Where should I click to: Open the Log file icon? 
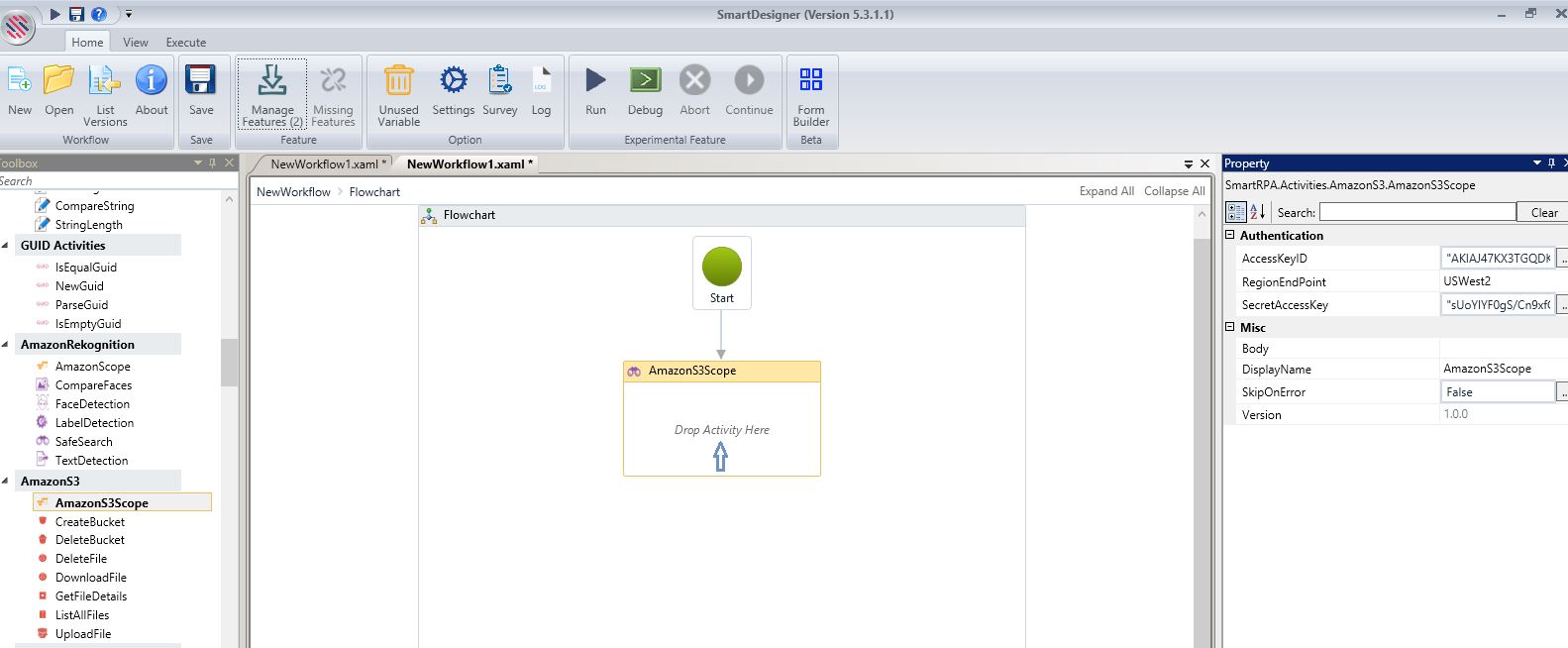click(541, 81)
